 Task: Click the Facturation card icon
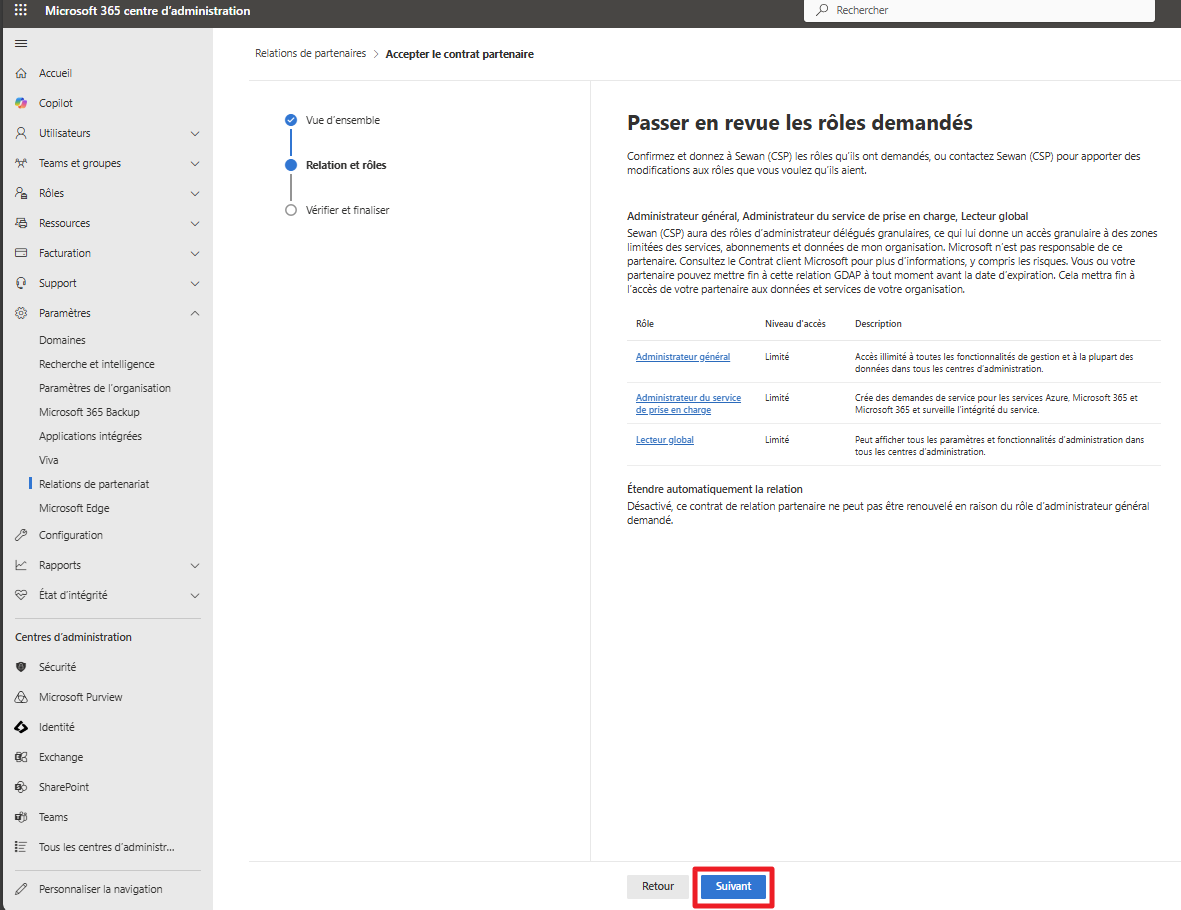coord(21,254)
